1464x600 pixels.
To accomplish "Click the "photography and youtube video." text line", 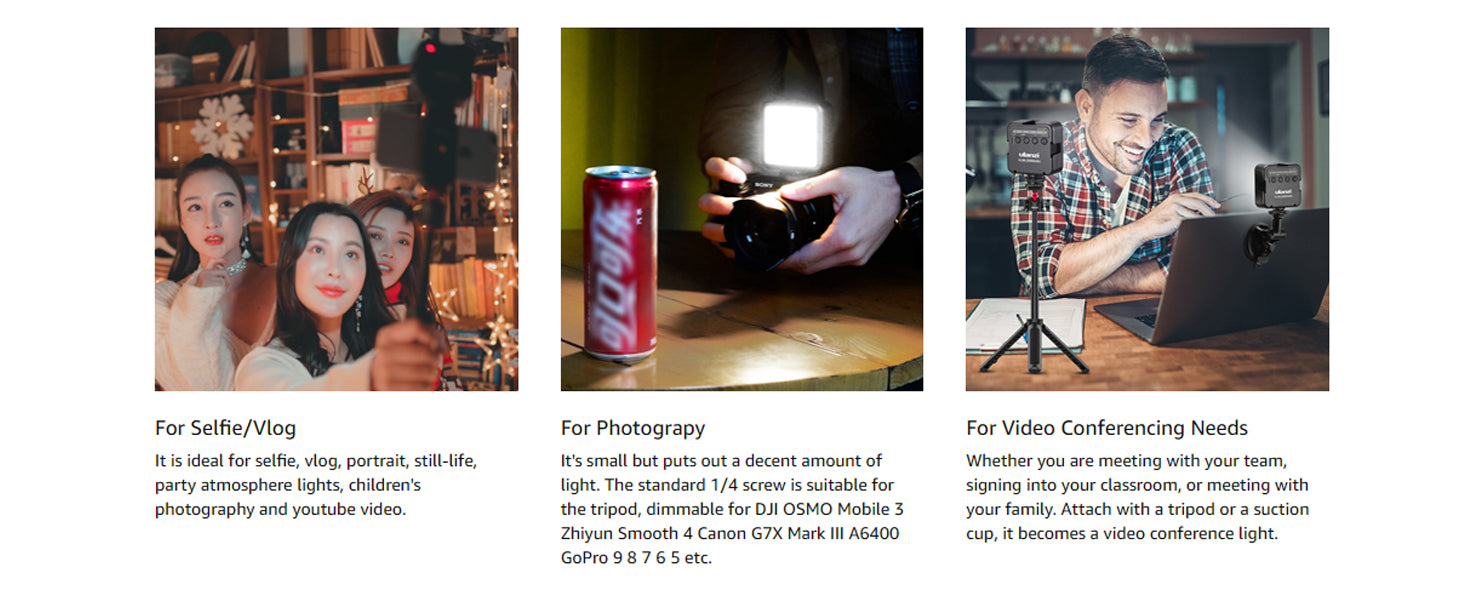I will [x=280, y=509].
